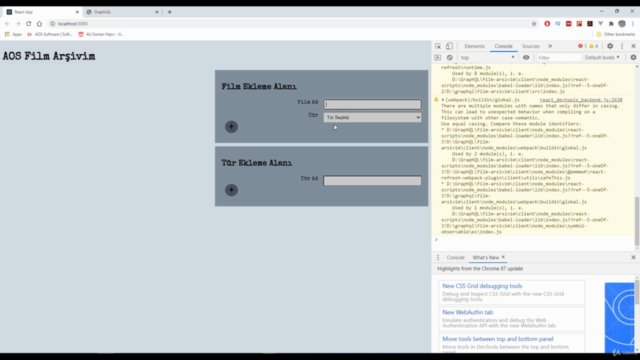Switch to the DevTools Sources tab

tap(531, 46)
